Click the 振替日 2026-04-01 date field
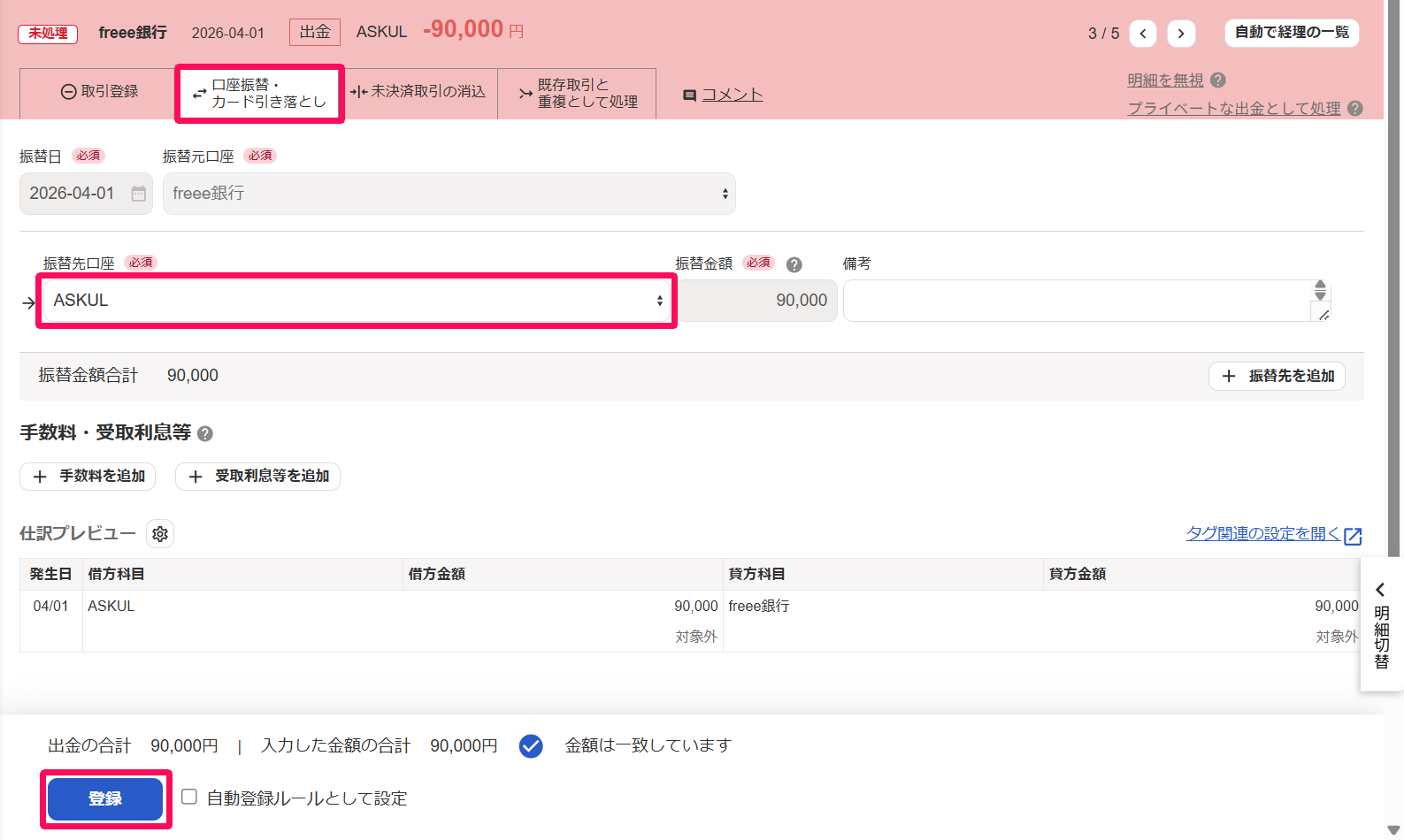This screenshot has width=1404, height=840. point(86,194)
